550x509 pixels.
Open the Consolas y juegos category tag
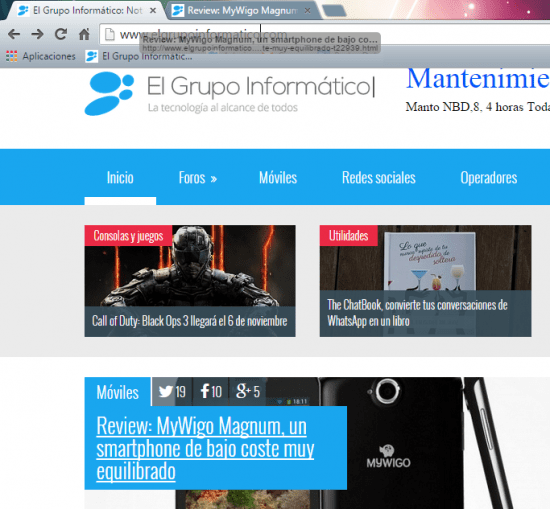tap(128, 236)
